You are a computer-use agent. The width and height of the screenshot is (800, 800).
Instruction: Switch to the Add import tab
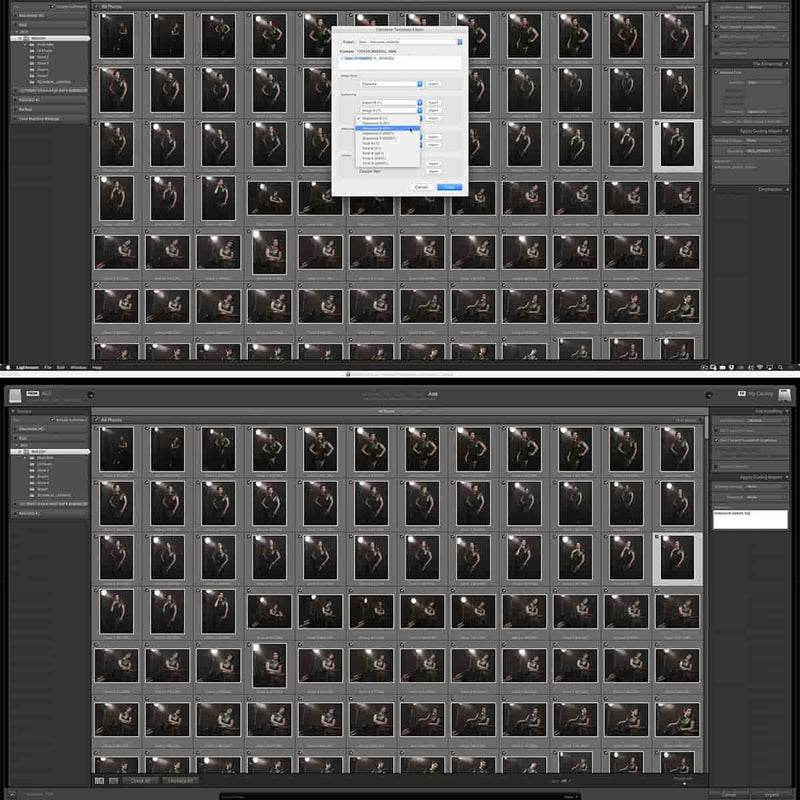point(433,391)
